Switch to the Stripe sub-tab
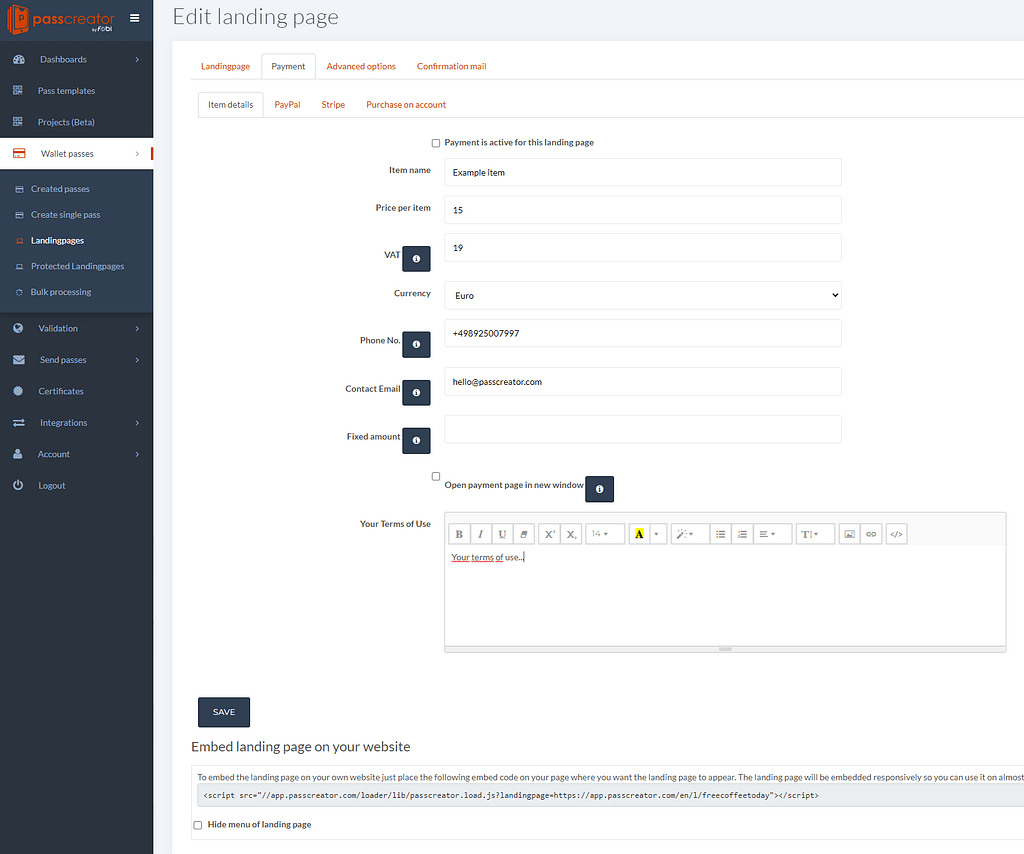The width and height of the screenshot is (1024, 854). tap(333, 104)
